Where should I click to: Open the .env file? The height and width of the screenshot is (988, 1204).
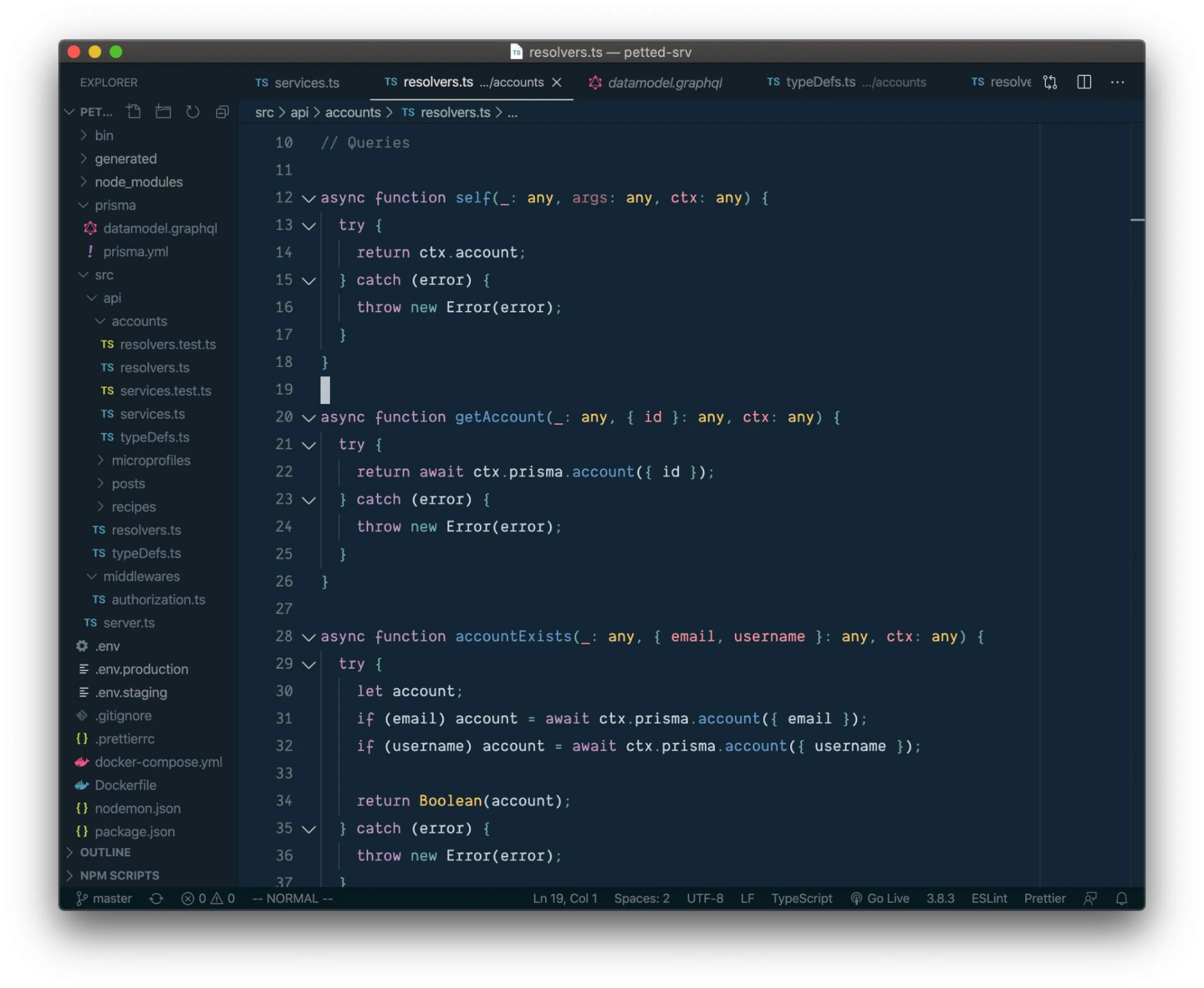tap(150, 646)
